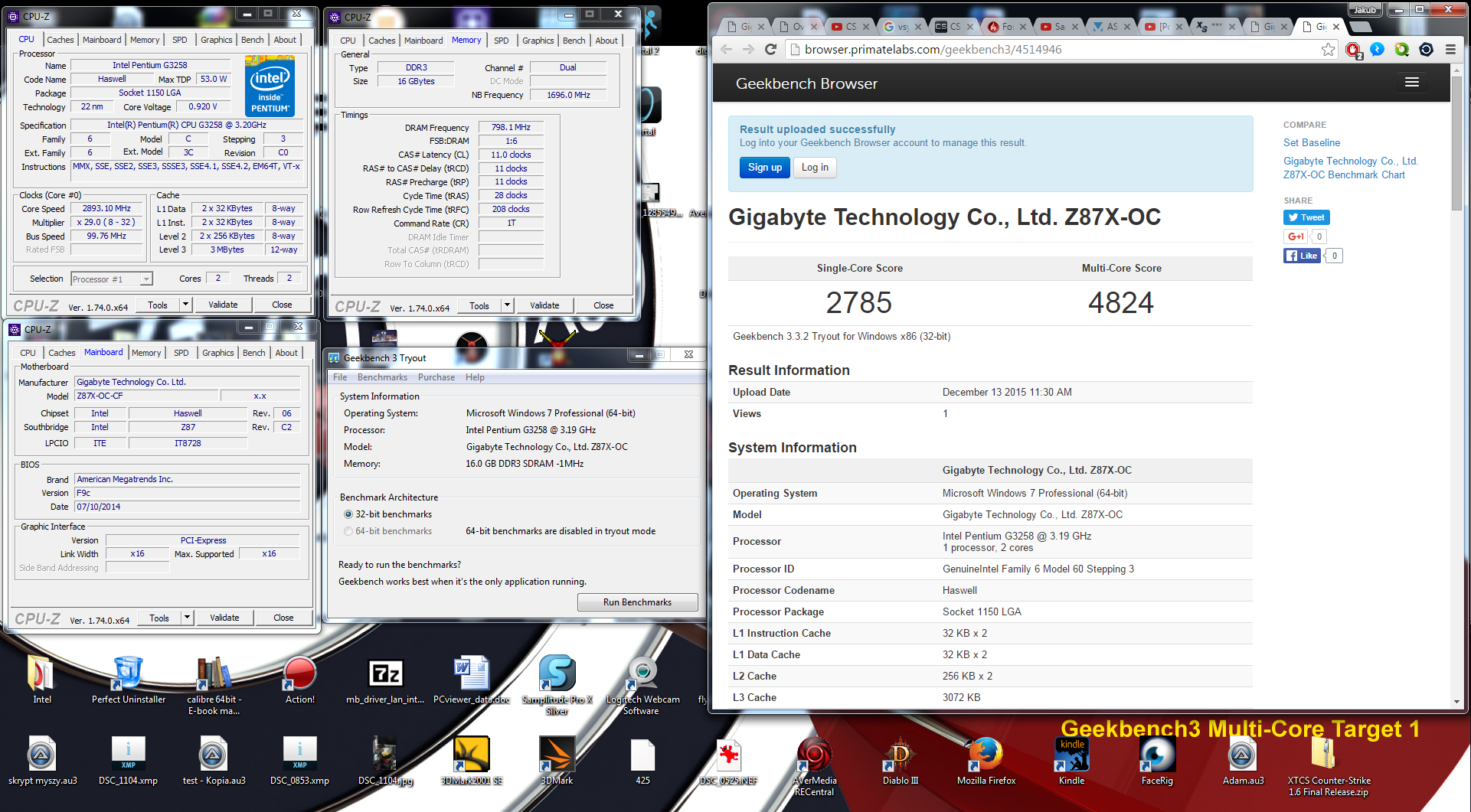This screenshot has width=1471, height=812.
Task: Open AVerMedia RECentral shortcut
Action: point(814,766)
